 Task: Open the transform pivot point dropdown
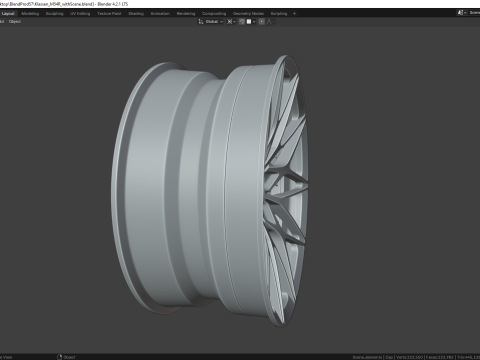click(x=231, y=22)
